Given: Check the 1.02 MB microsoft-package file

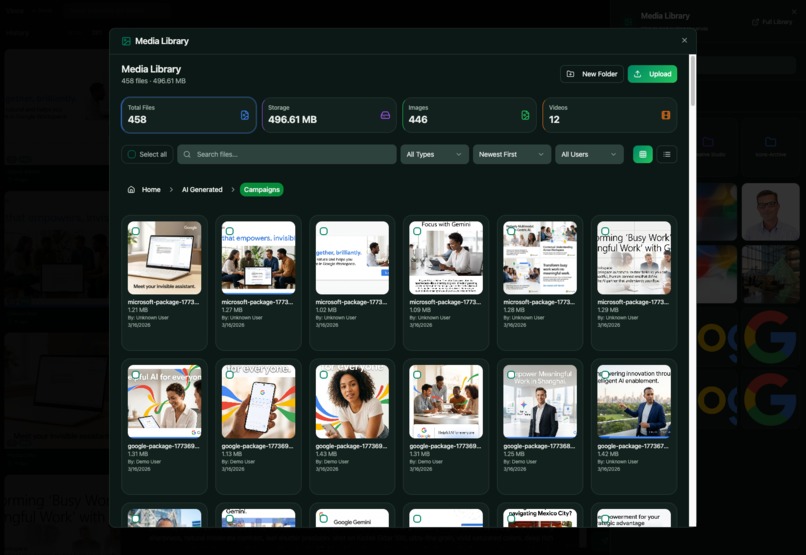Looking at the screenshot, I should coord(324,231).
